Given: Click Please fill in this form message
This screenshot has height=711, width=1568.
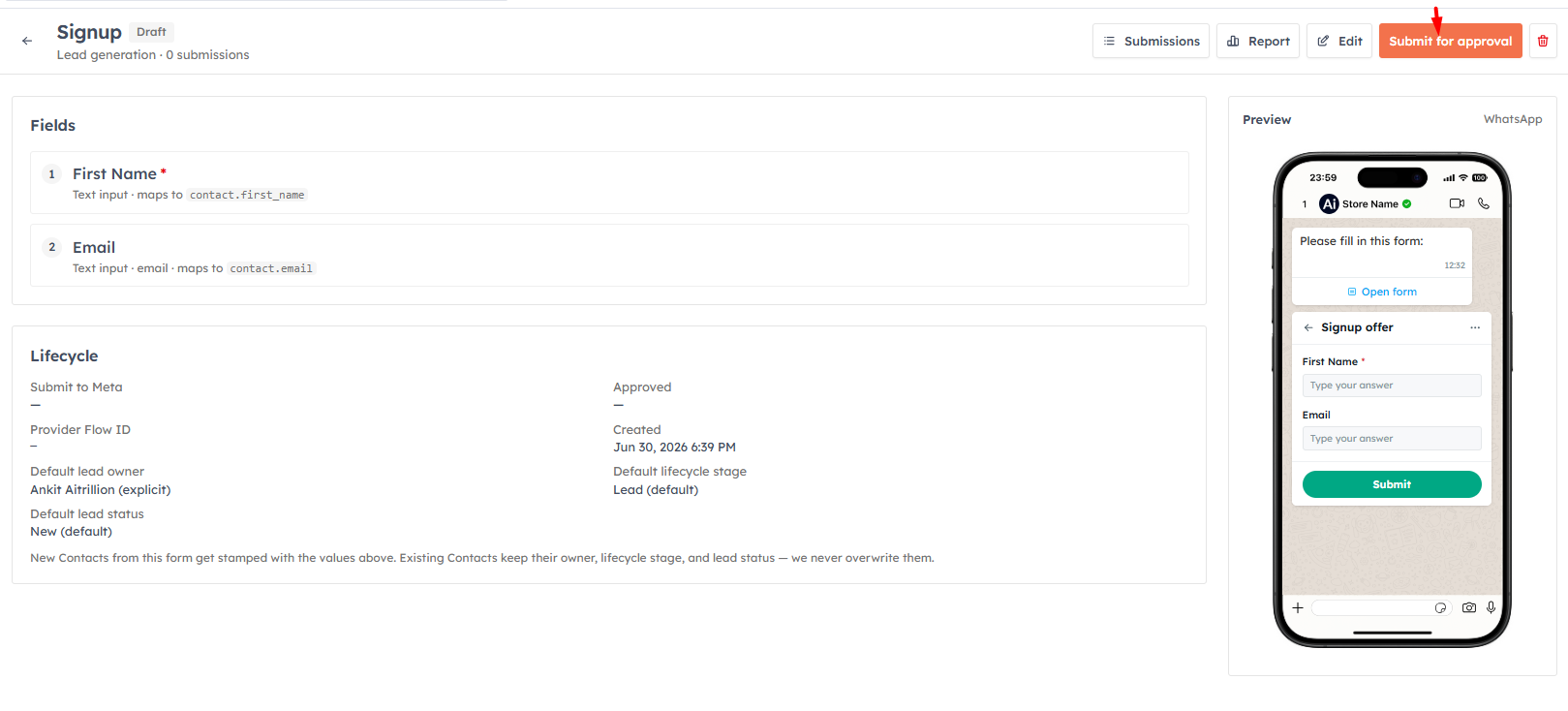Looking at the screenshot, I should click(1362, 241).
